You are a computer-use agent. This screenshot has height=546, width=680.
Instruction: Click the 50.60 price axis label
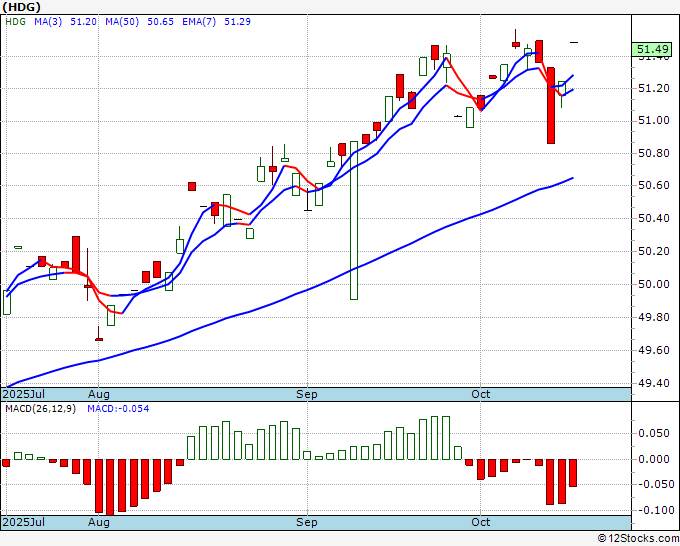(x=654, y=186)
